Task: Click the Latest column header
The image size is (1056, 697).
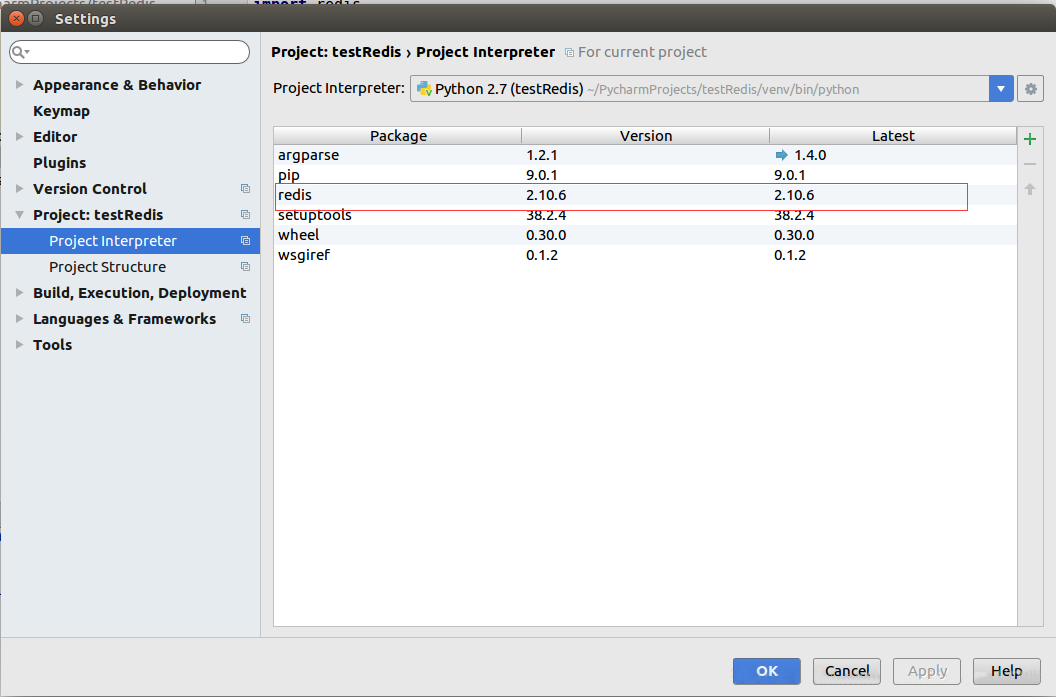Action: pos(893,135)
